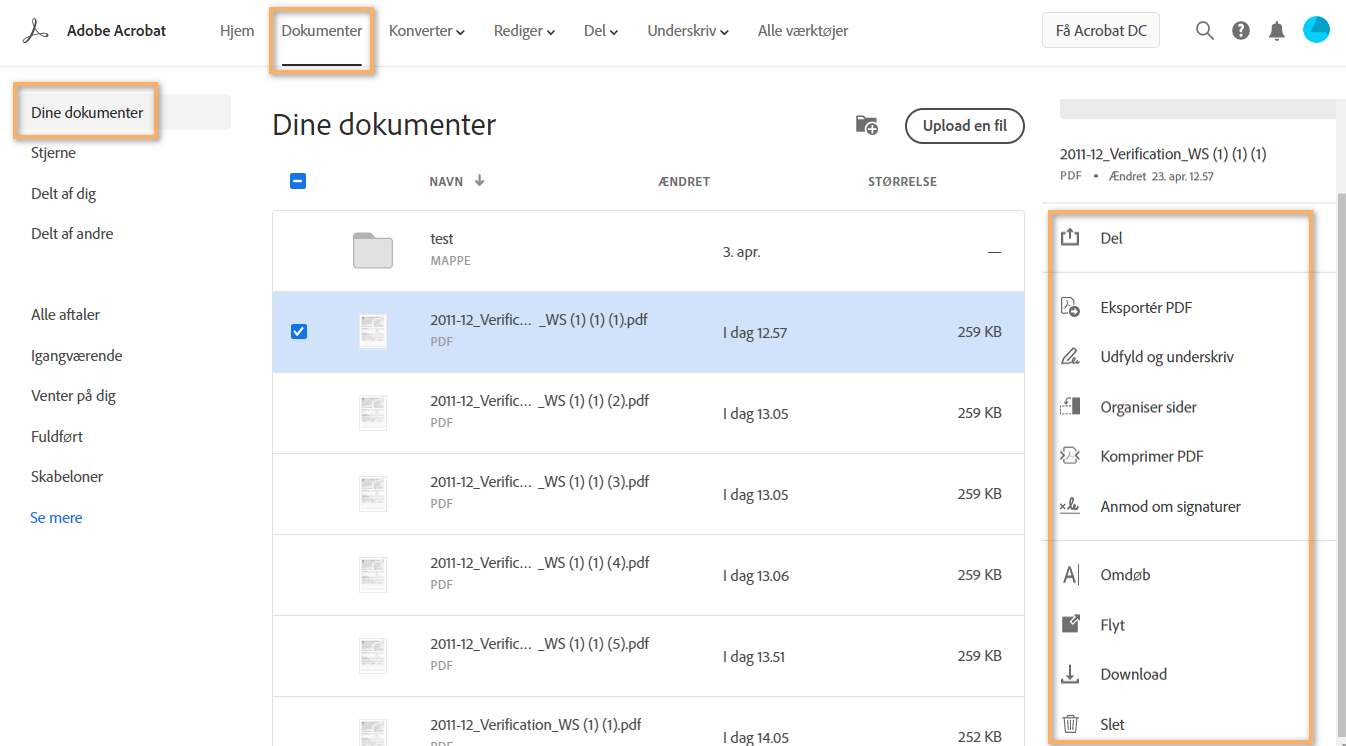Open the Underskriv dropdown
The image size is (1346, 746).
(x=687, y=31)
